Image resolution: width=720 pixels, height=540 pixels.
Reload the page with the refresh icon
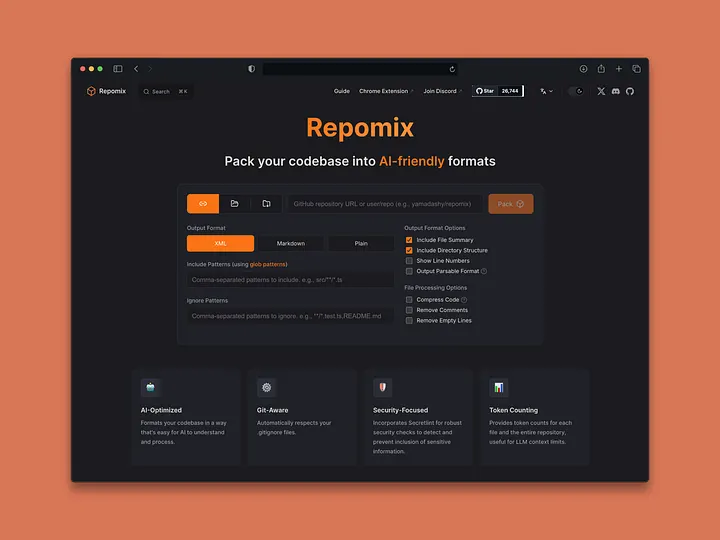[452, 69]
